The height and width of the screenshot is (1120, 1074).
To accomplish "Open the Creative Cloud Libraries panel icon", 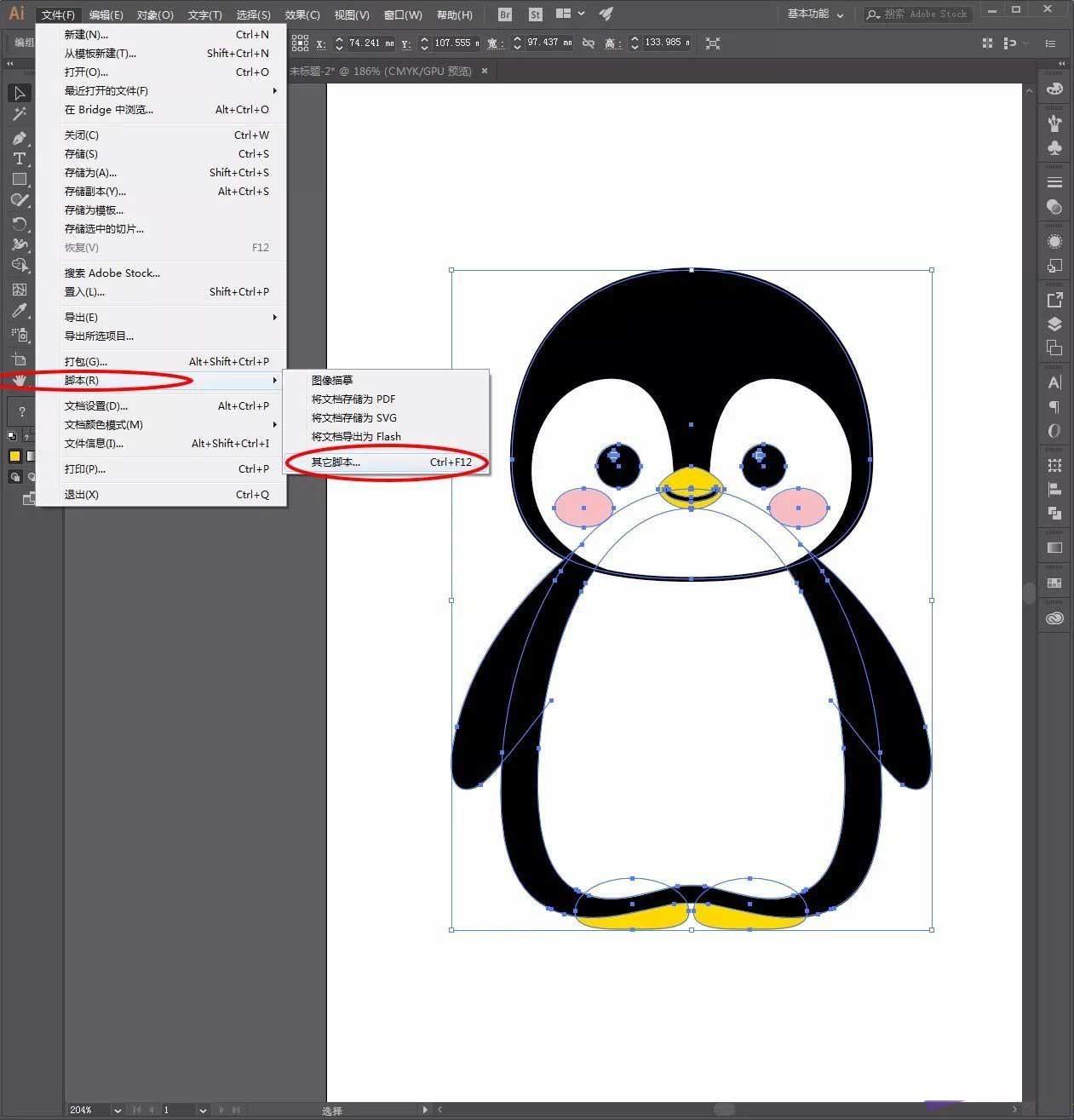I will point(1054,619).
